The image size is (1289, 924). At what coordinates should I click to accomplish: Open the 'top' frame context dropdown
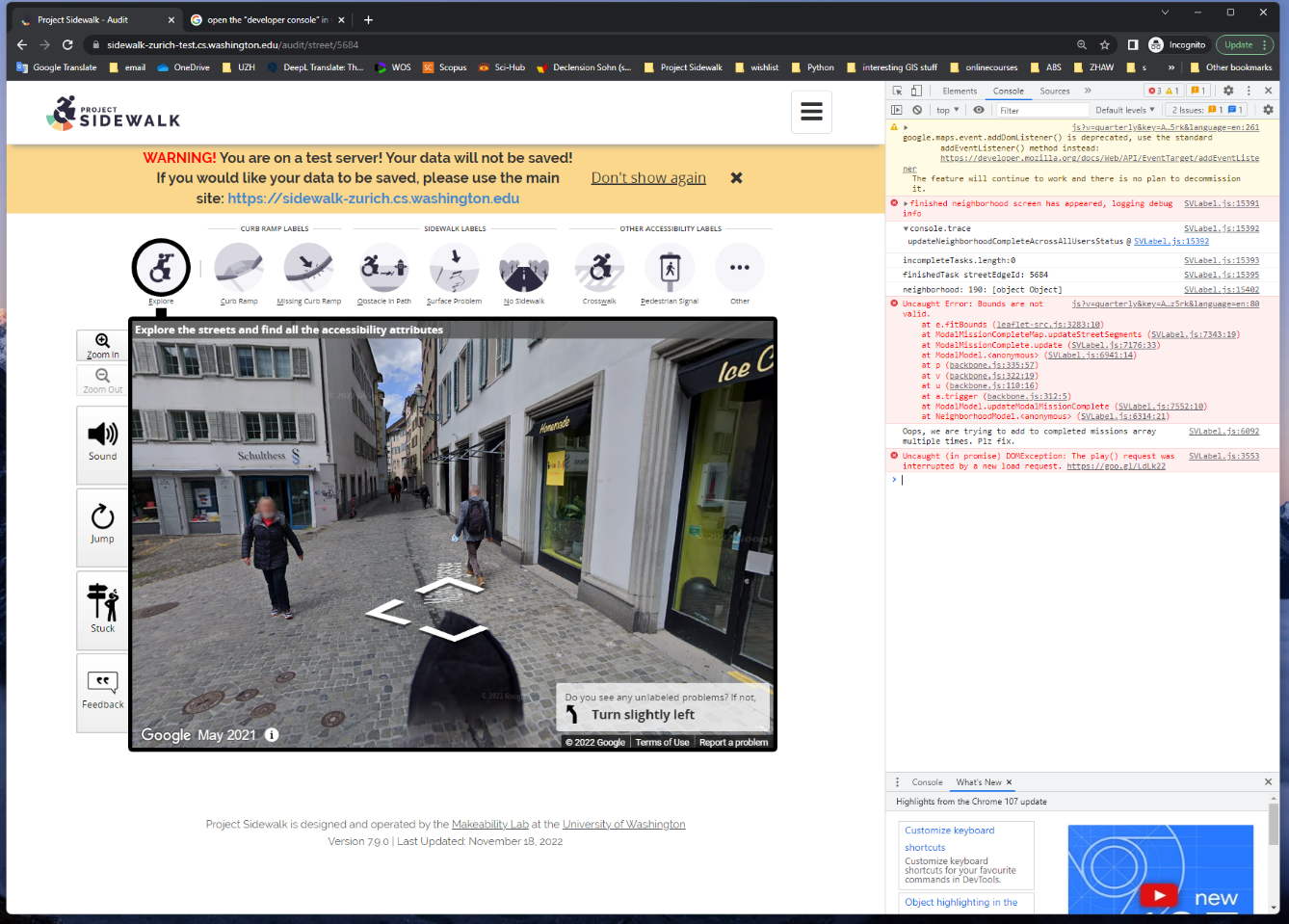945,109
